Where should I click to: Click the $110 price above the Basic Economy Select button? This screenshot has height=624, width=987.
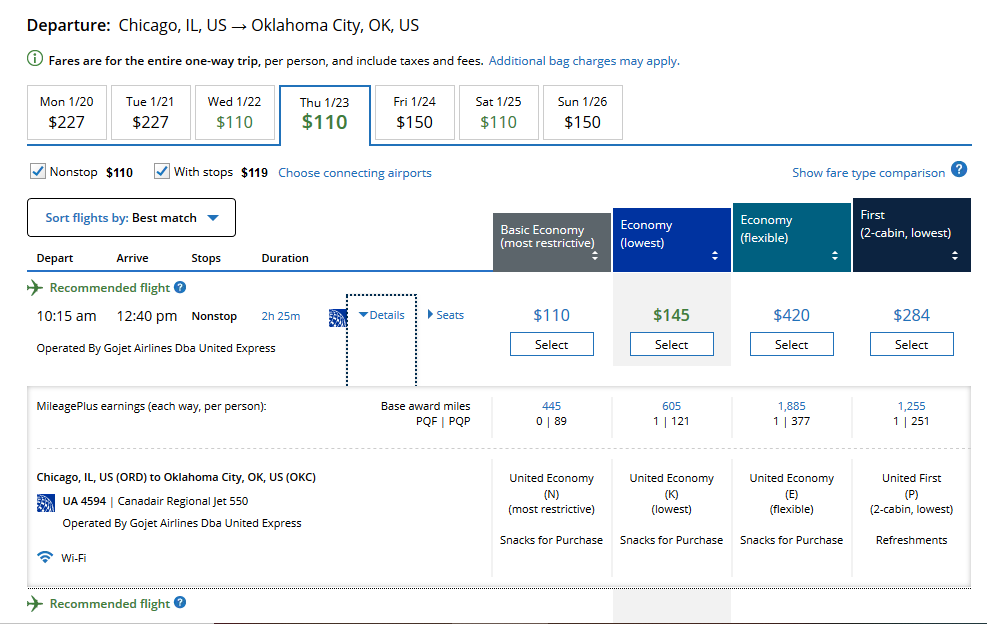coord(551,315)
